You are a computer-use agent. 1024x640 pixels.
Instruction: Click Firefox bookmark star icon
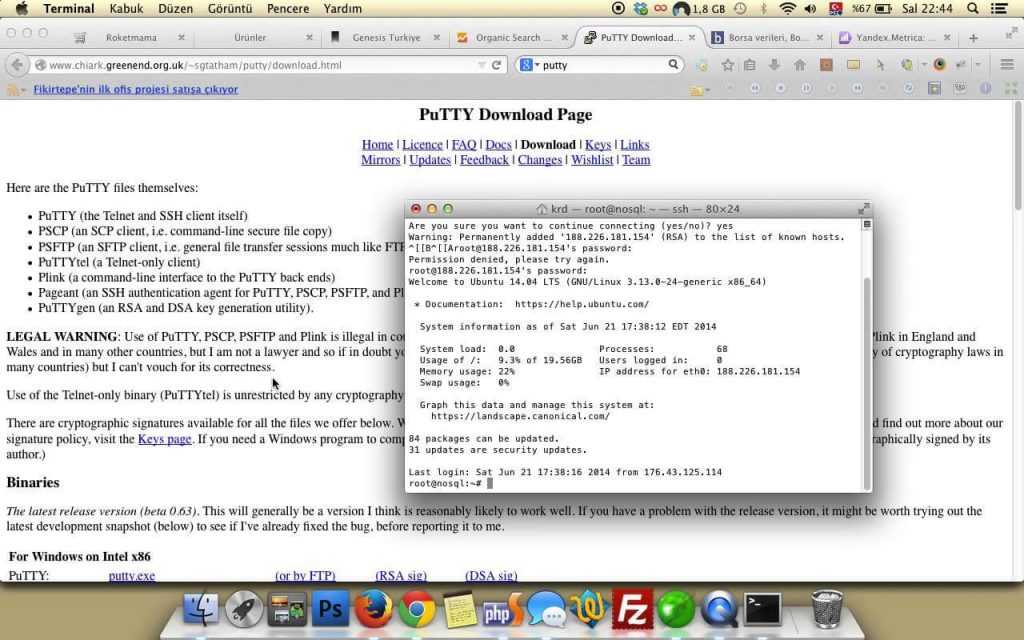[x=727, y=65]
